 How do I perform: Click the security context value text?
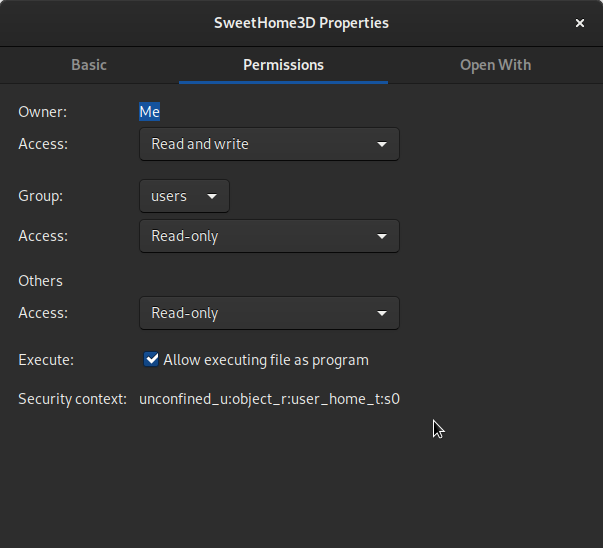click(269, 399)
